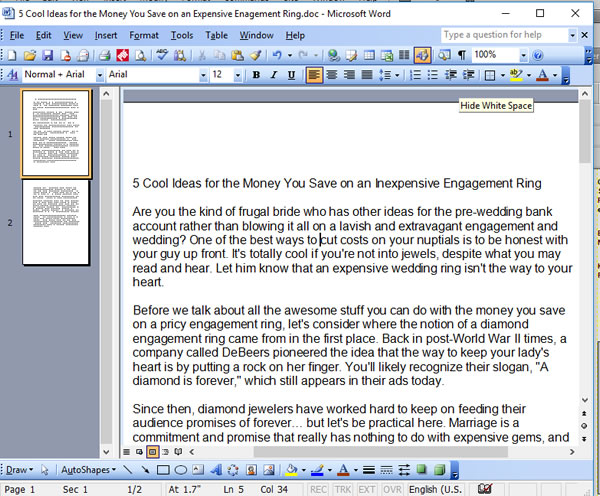Image resolution: width=600 pixels, height=496 pixels.
Task: Apply Fill Color paint bucket
Action: click(x=292, y=470)
